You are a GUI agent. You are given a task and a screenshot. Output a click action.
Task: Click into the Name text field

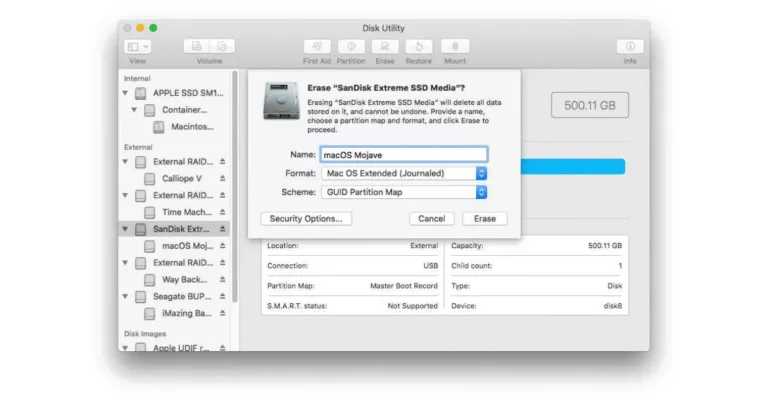[x=403, y=155]
